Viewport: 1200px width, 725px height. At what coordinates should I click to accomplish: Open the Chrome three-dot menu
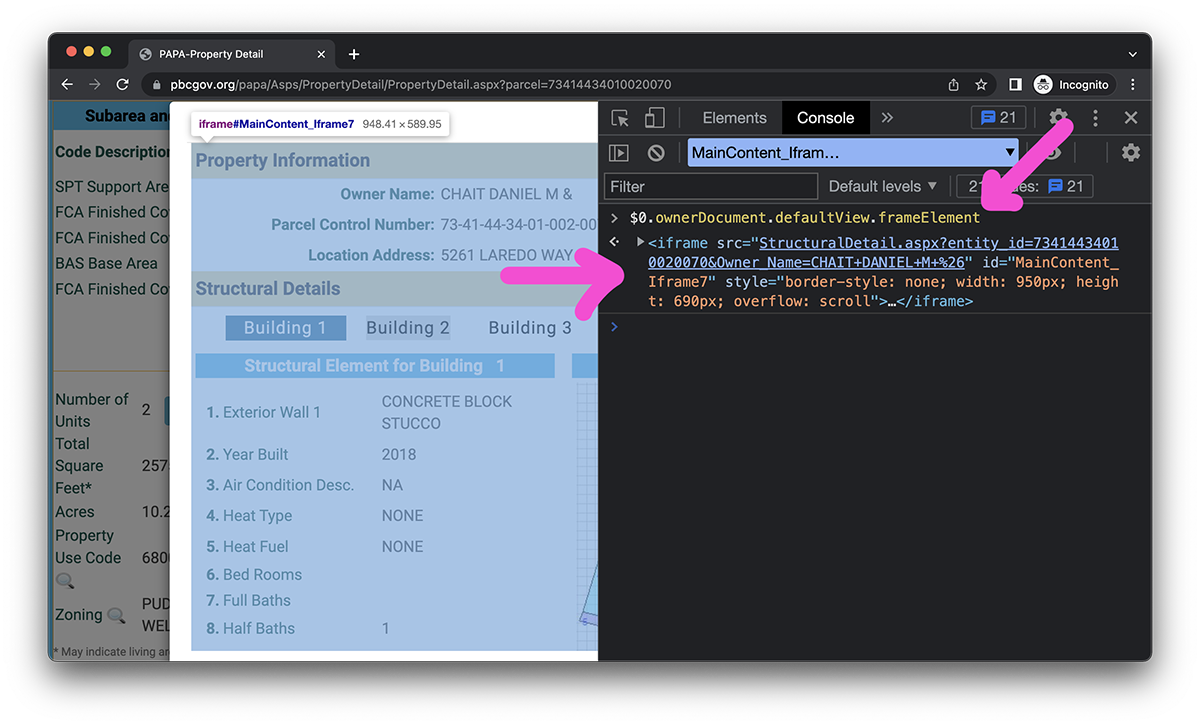pos(1133,85)
